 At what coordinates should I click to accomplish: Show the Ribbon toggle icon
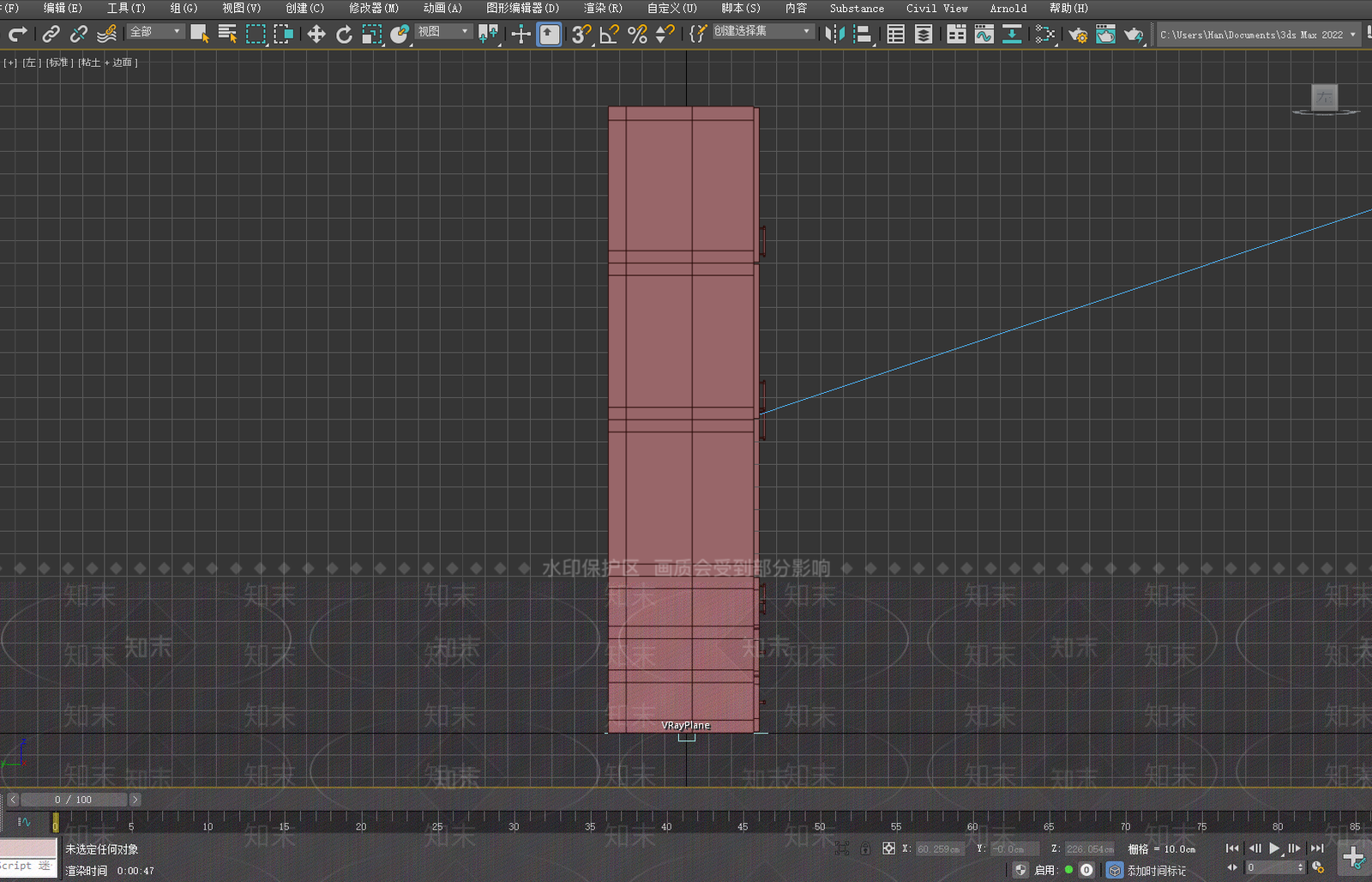(x=957, y=34)
